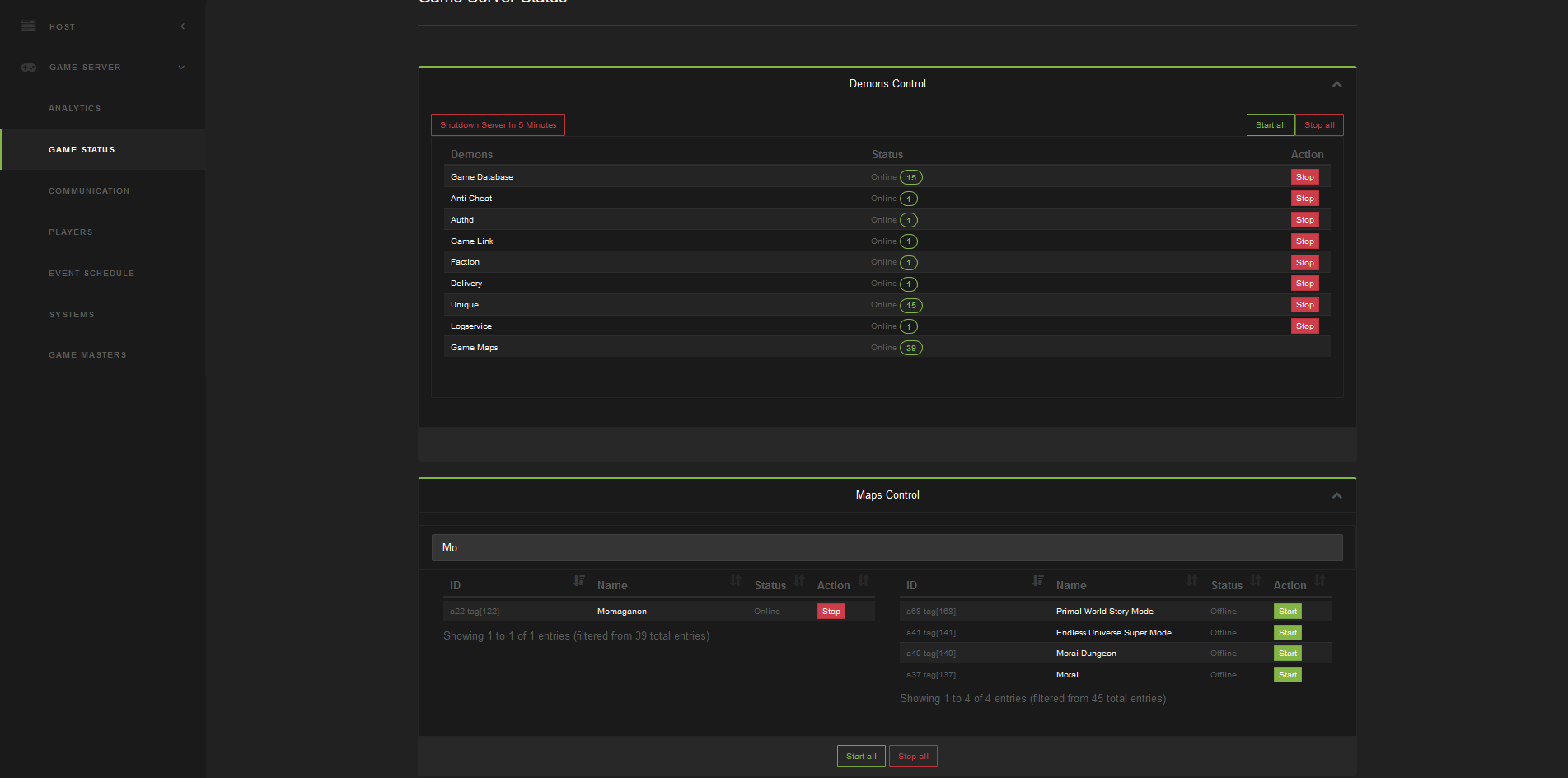Viewport: 1568px width, 778px height.
Task: Expand the HOST sidebar section chevron
Action: tap(182, 26)
